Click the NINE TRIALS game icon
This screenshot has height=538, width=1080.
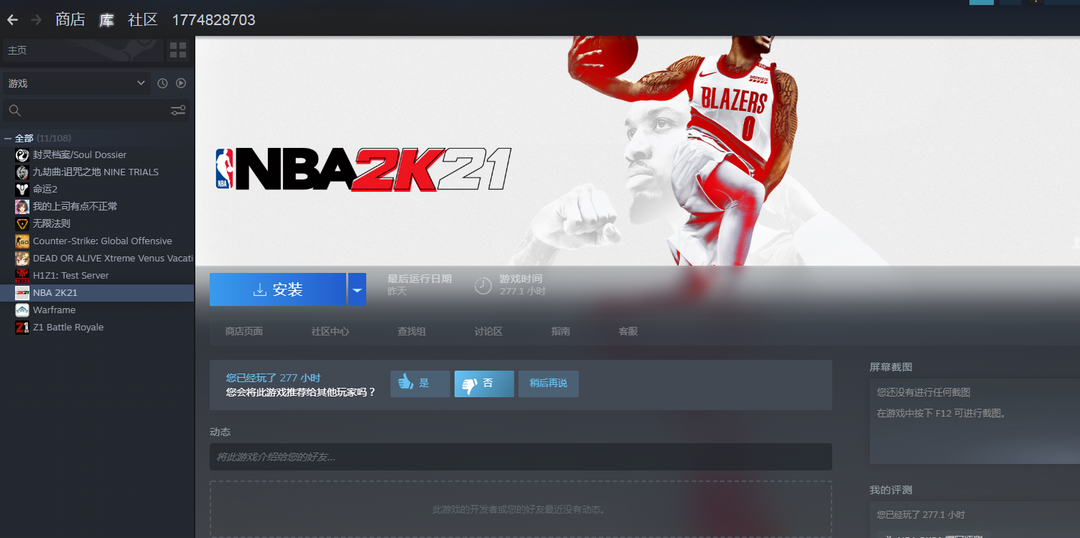click(22, 172)
